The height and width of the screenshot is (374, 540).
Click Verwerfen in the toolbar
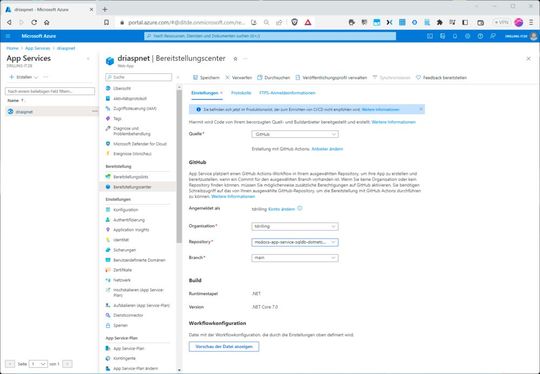(239, 77)
